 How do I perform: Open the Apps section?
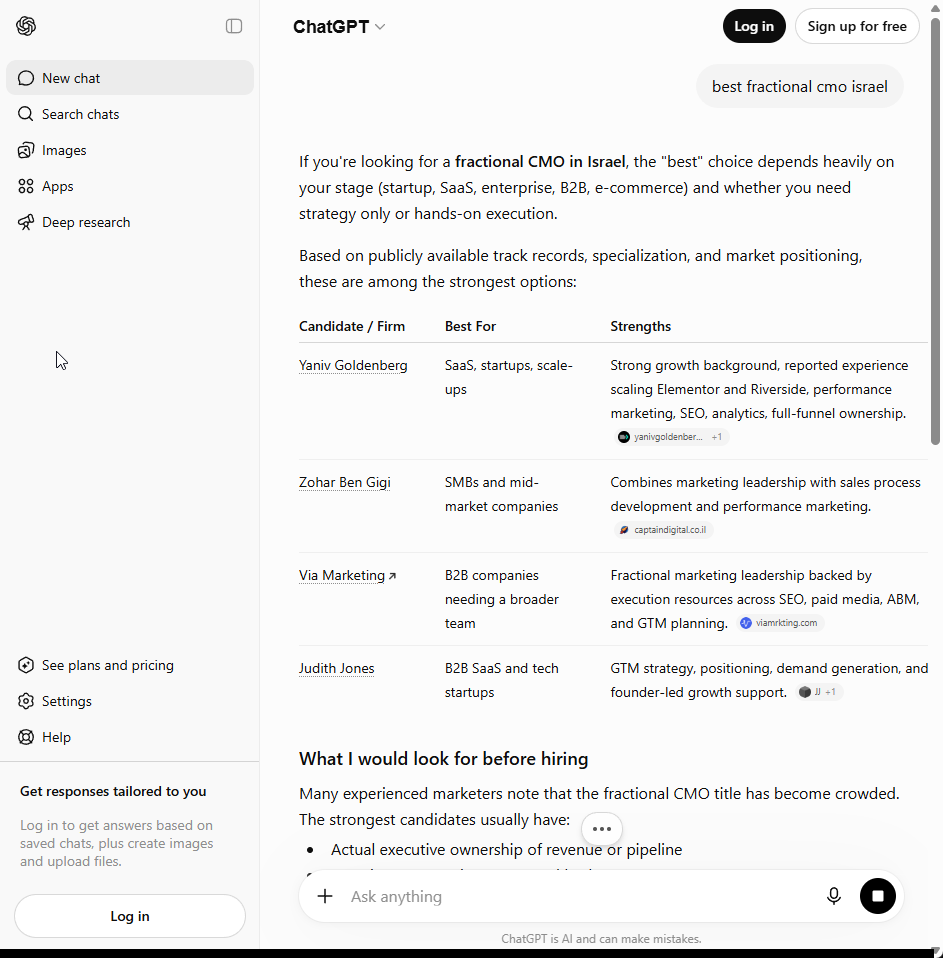130,186
